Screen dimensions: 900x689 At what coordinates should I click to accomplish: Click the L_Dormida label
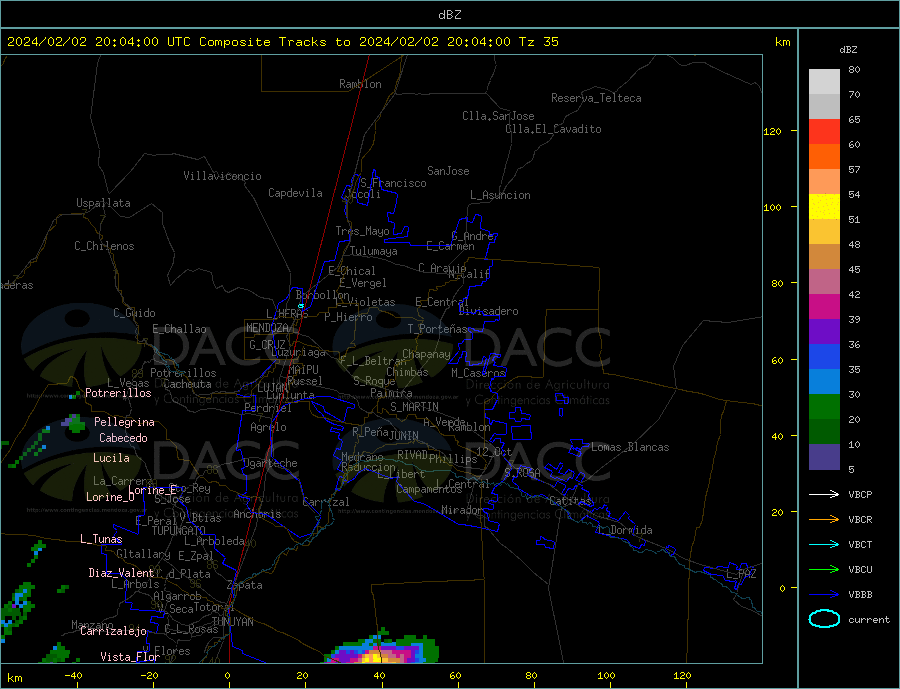coord(626,530)
